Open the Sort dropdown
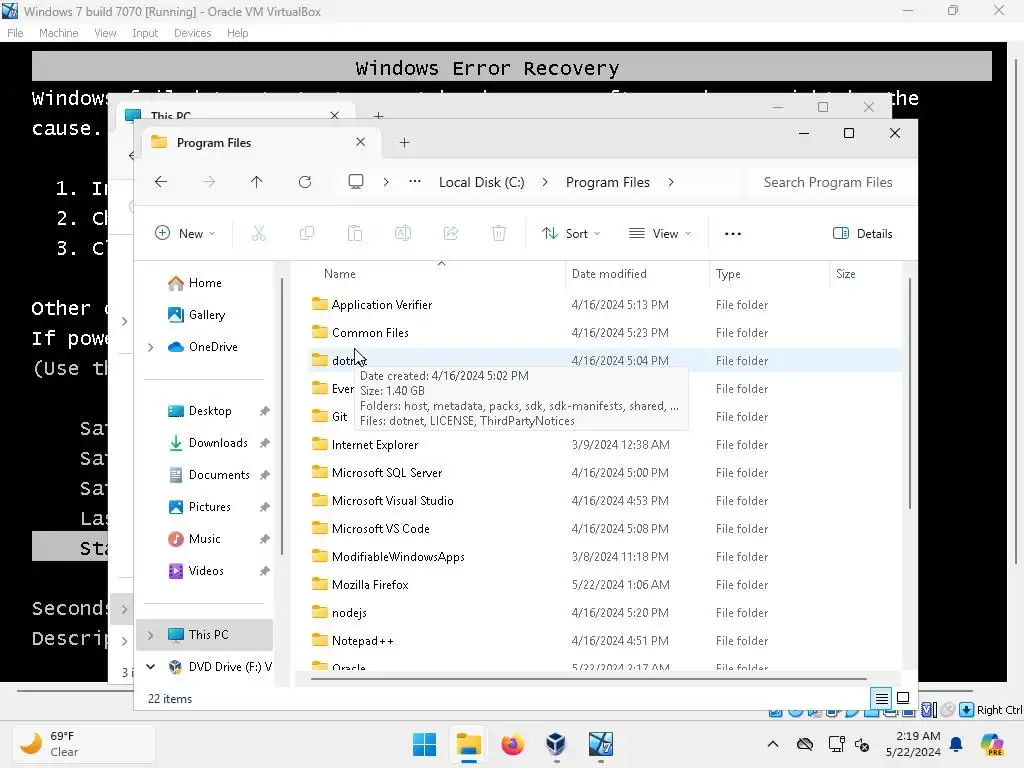The height and width of the screenshot is (768, 1024). 571,234
